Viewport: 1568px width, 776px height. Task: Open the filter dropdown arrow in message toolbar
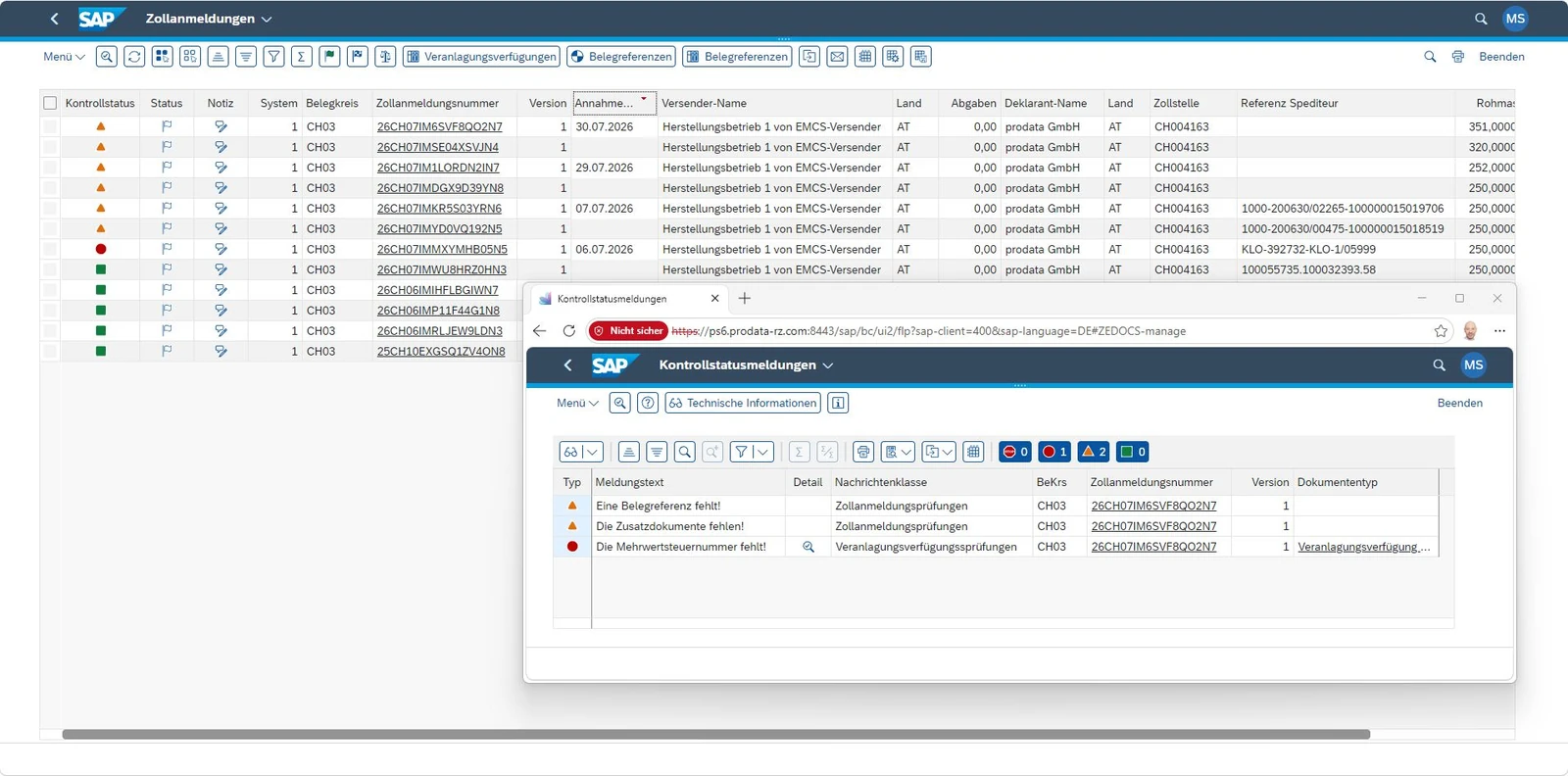click(x=762, y=452)
